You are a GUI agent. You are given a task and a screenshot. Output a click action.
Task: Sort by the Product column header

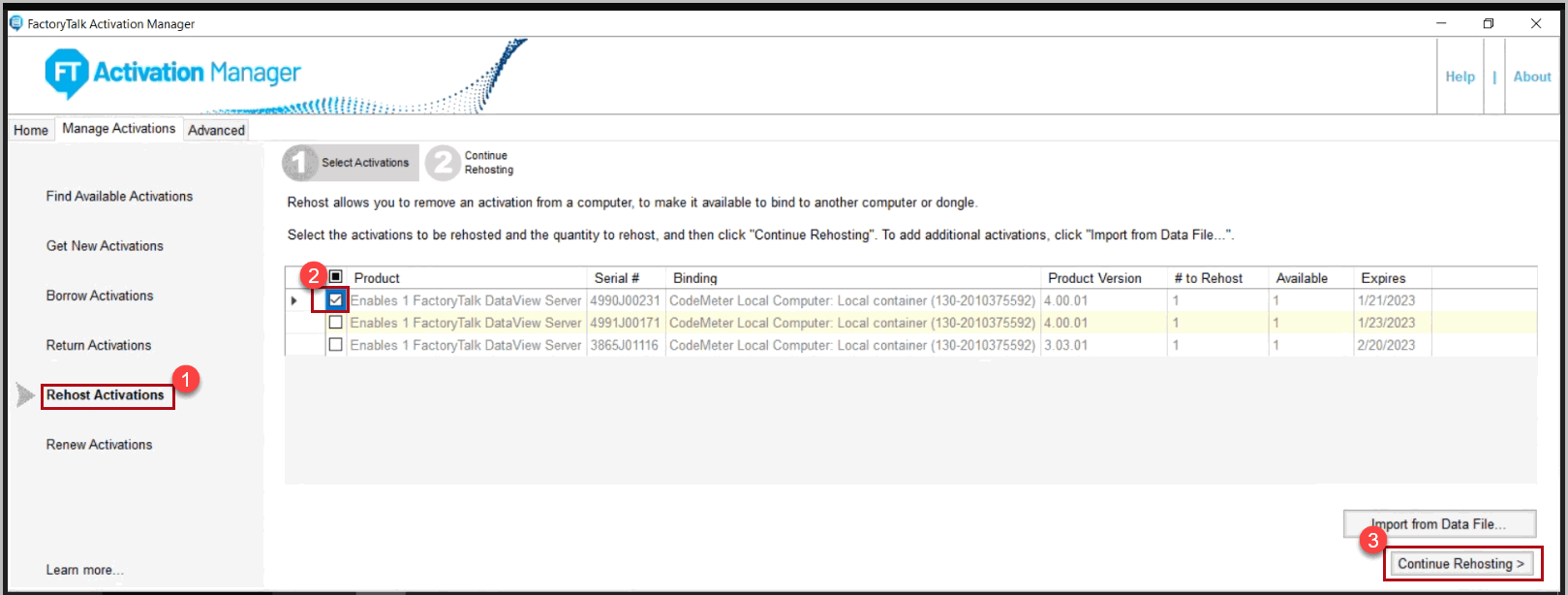(x=467, y=278)
